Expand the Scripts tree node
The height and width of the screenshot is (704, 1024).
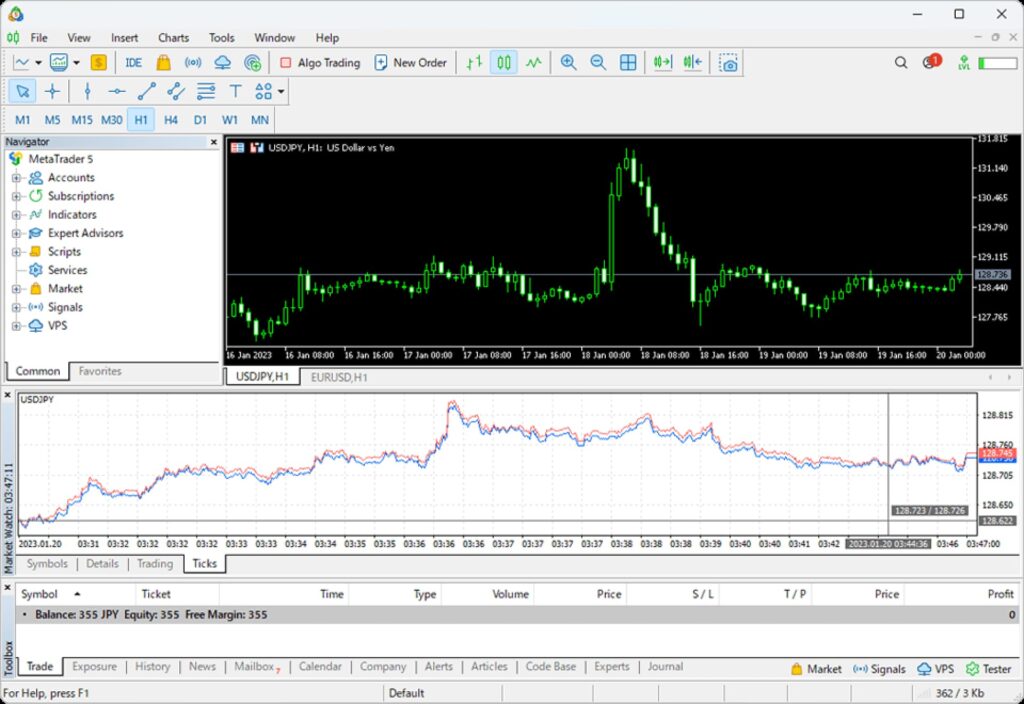tap(16, 251)
